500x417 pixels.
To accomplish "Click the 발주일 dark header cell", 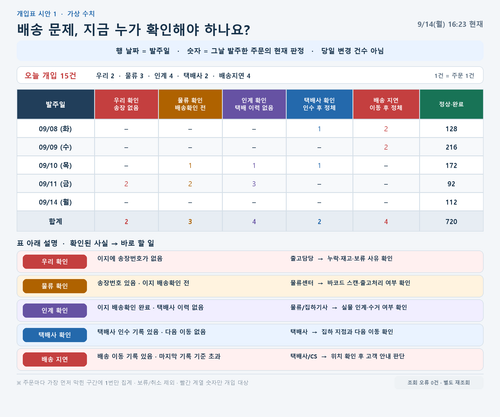I will pyautogui.click(x=56, y=104).
